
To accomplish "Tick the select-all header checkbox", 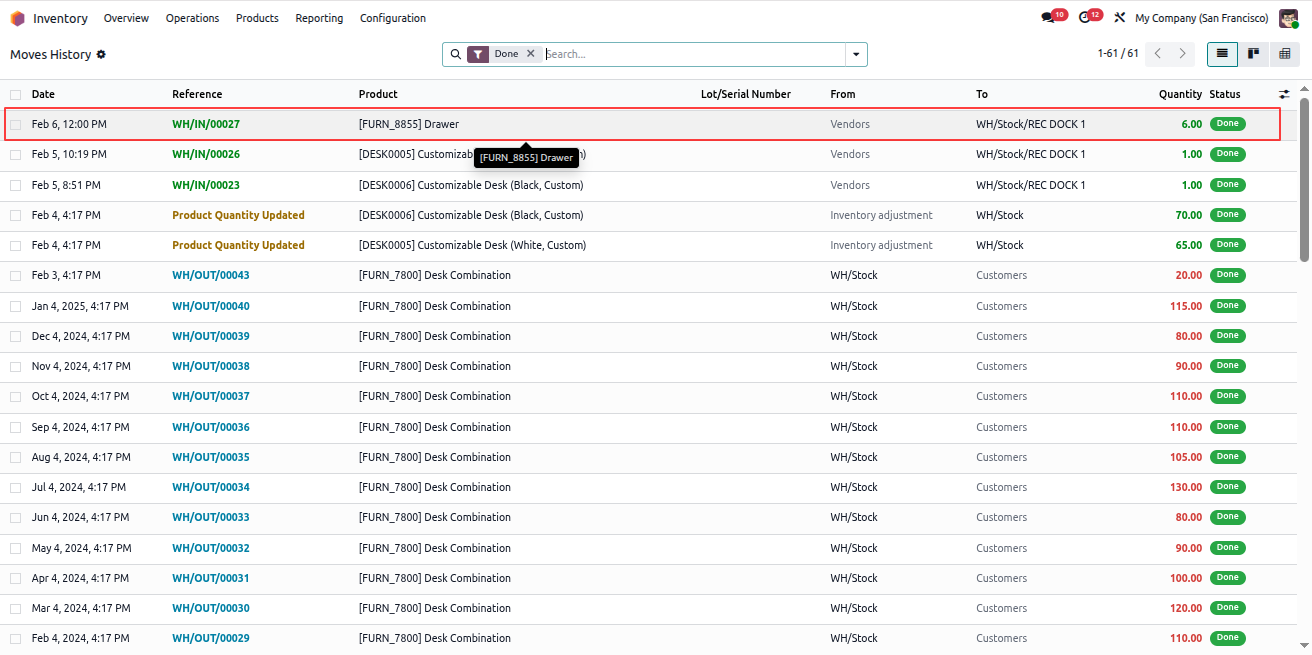I will point(16,95).
